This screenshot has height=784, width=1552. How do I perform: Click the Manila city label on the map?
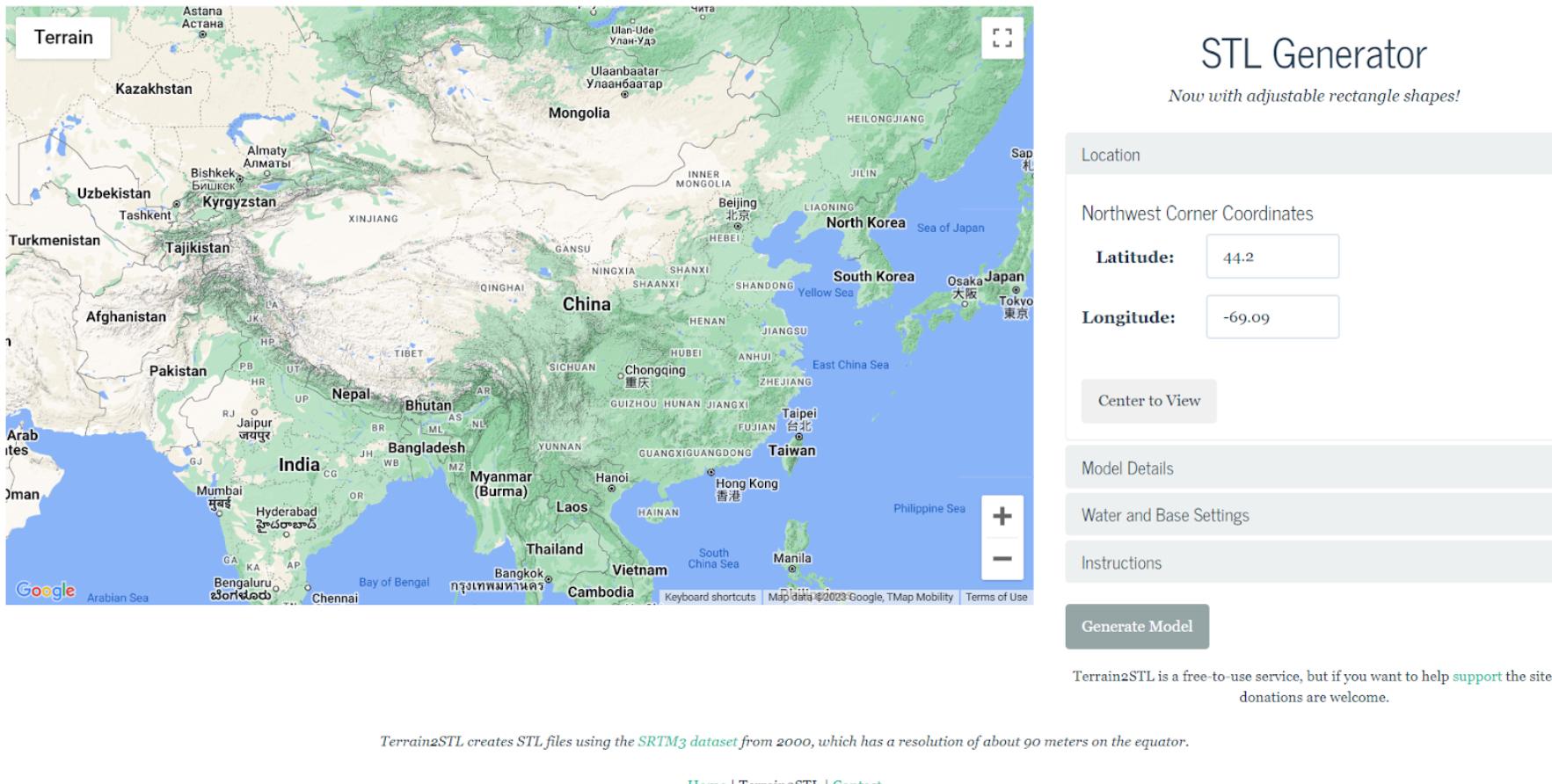tap(792, 558)
